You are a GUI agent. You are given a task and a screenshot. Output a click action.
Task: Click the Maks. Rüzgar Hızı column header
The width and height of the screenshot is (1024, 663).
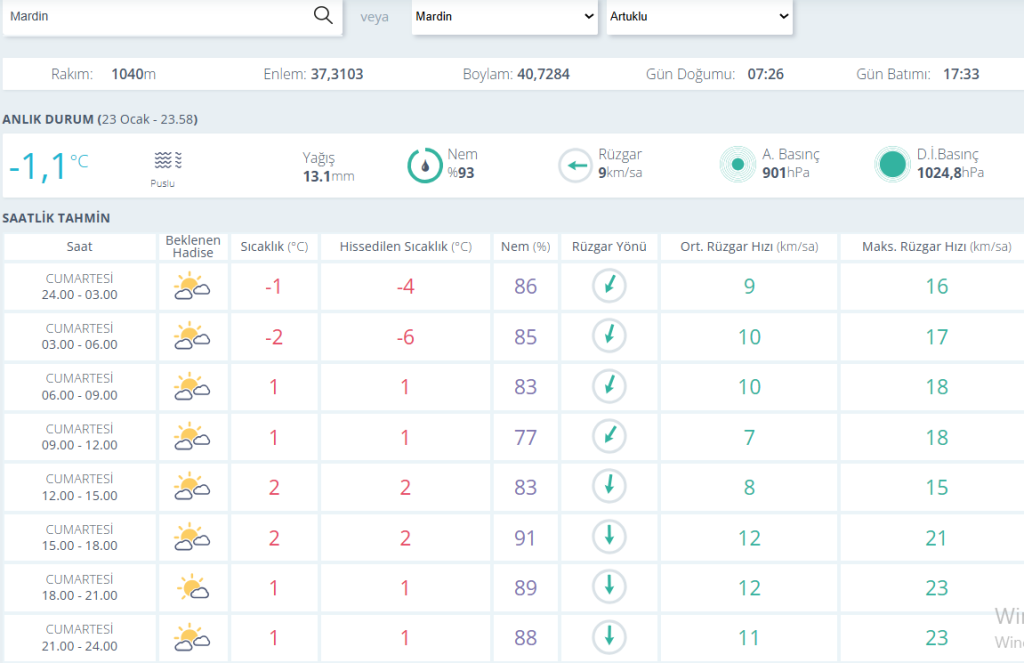(935, 247)
